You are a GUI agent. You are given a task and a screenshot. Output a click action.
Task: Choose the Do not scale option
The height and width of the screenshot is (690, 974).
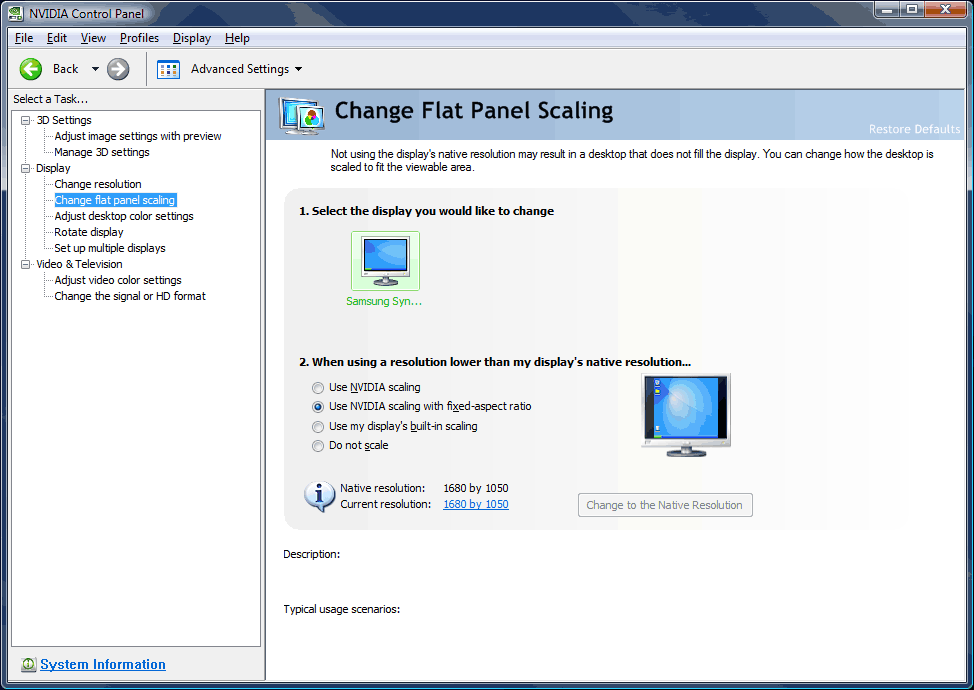point(318,446)
